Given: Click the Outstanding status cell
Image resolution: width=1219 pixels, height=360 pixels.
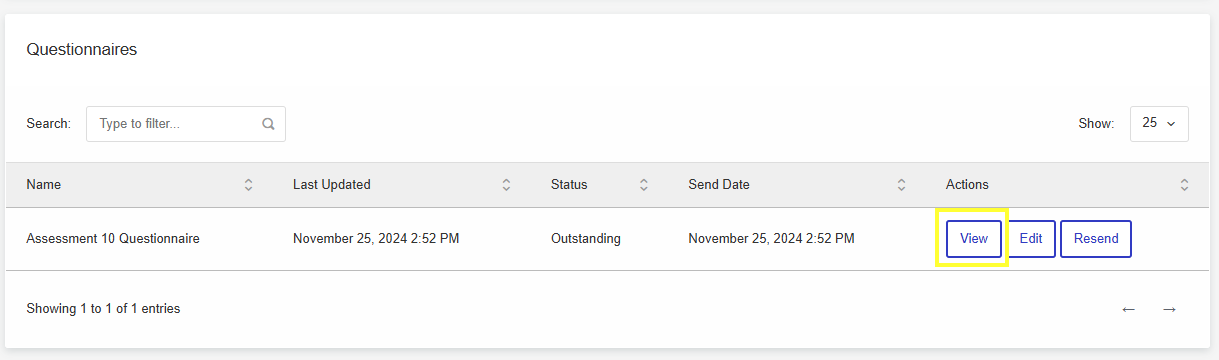Looking at the screenshot, I should [x=586, y=239].
